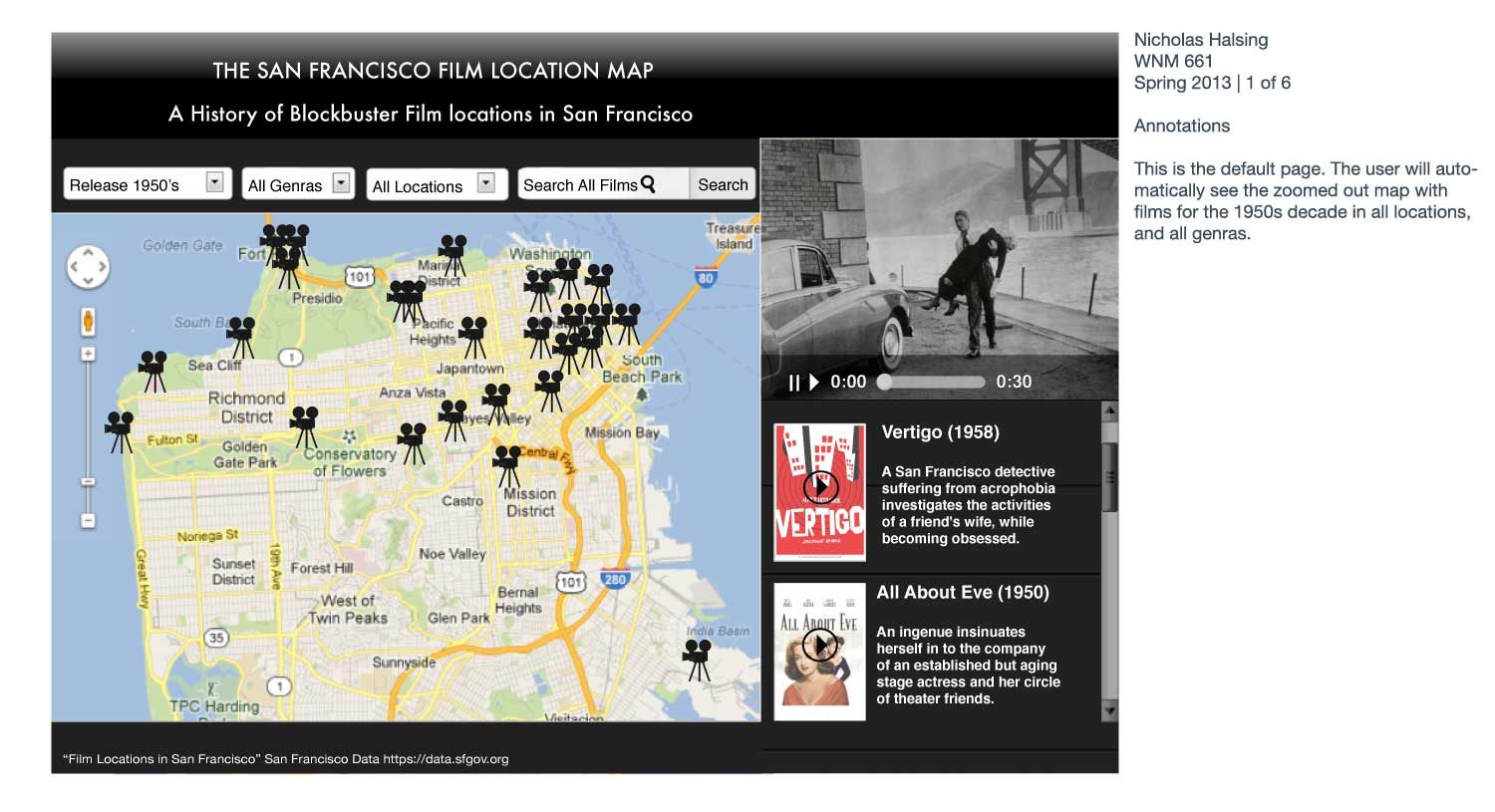This screenshot has width=1495, height=812.
Task: Click the camera marker left of Sea Cliff
Action: click(154, 371)
